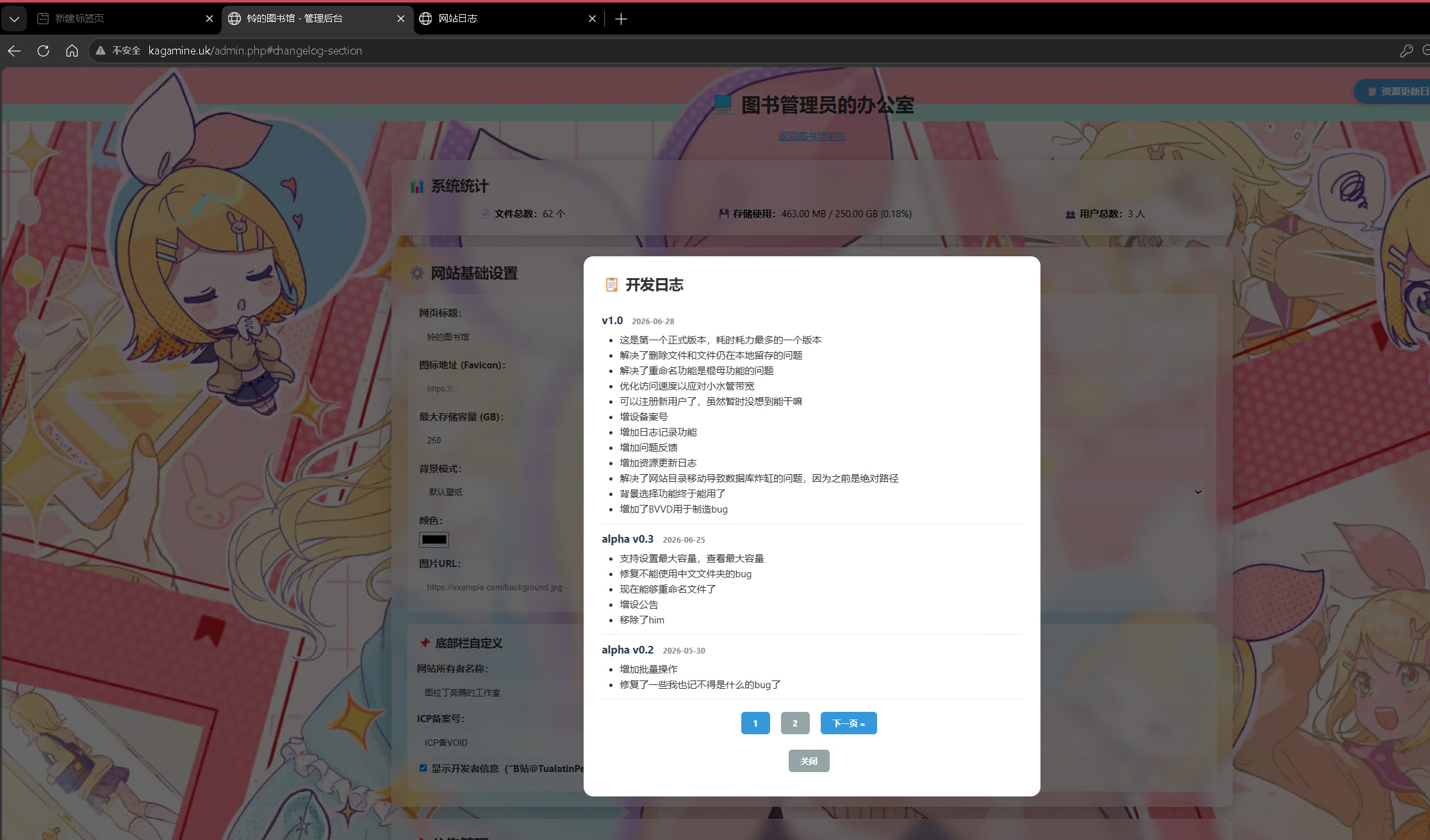This screenshot has width=1430, height=840.
Task: Open the 返回图书馆前台 link
Action: click(812, 136)
